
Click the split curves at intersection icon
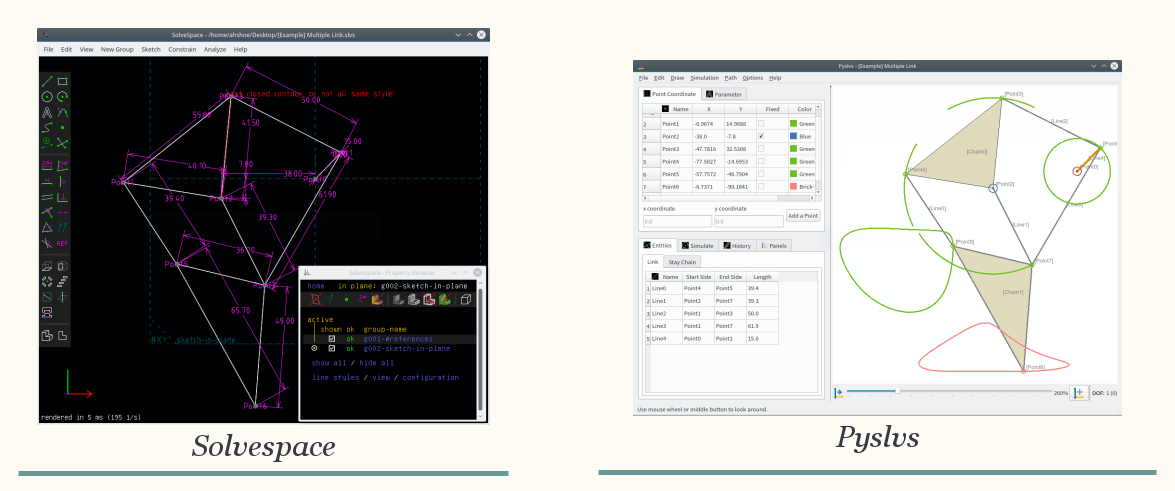click(63, 142)
